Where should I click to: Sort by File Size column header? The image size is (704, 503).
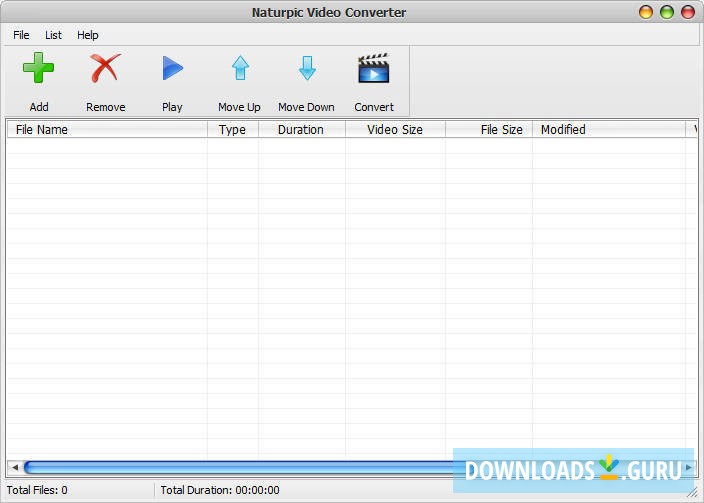click(489, 130)
